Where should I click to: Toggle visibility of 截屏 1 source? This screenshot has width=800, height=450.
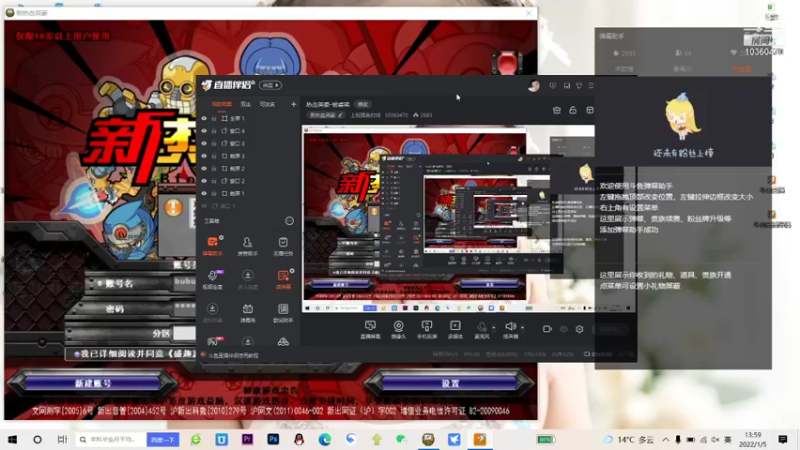click(x=204, y=193)
